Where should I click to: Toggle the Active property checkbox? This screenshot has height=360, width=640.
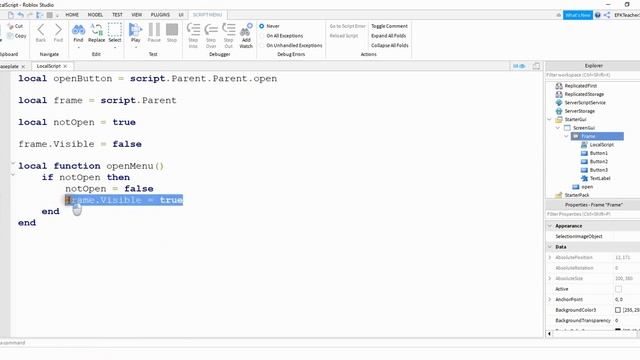click(x=618, y=289)
